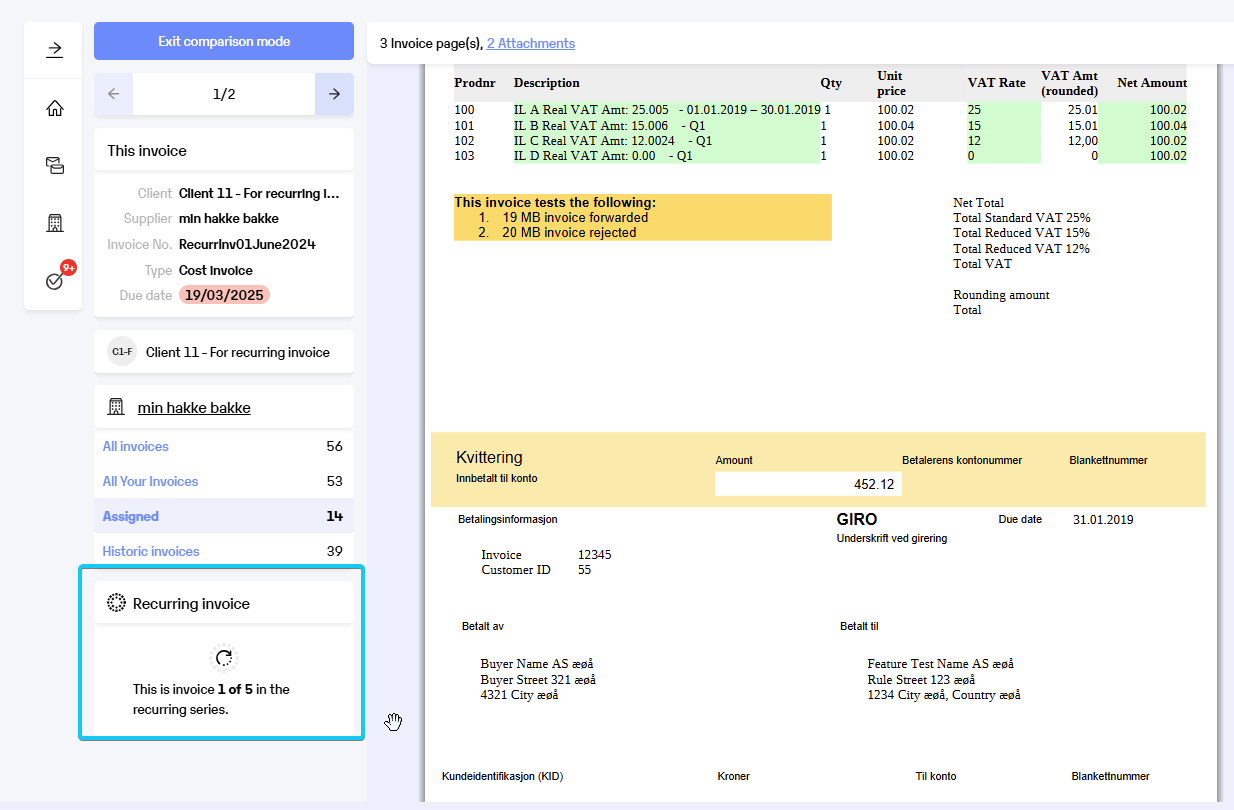Click invoice number RecurrInv01June2024
This screenshot has height=810, width=1234.
(247, 244)
